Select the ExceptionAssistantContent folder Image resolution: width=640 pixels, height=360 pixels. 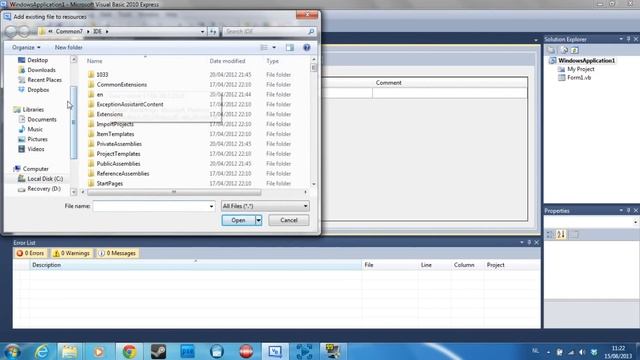(x=130, y=104)
